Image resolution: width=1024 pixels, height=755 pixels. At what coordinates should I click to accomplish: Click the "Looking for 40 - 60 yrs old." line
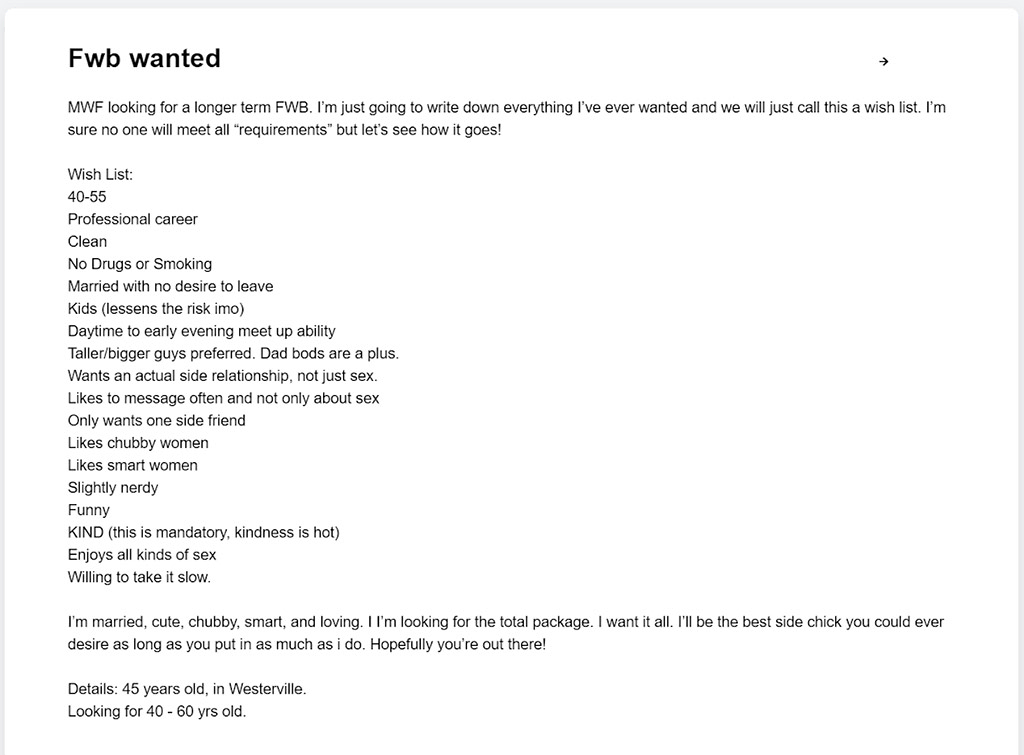(x=157, y=712)
